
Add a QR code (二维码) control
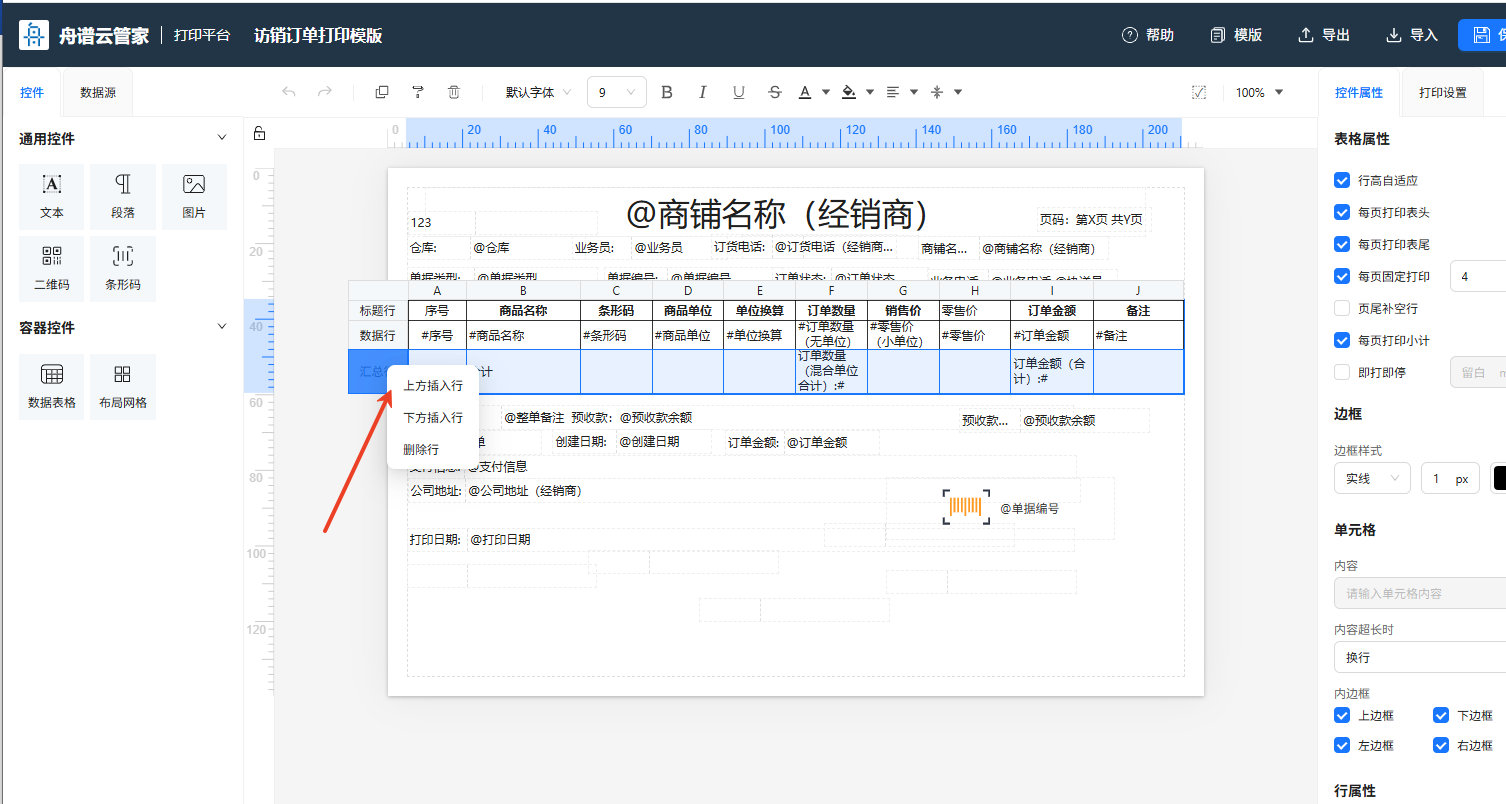pyautogui.click(x=52, y=268)
